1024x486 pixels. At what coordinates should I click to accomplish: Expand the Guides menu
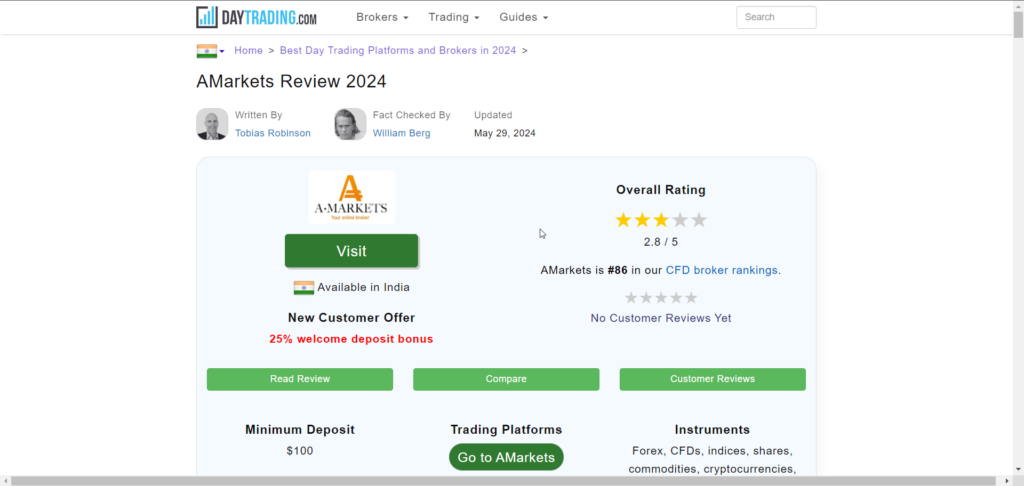(523, 17)
